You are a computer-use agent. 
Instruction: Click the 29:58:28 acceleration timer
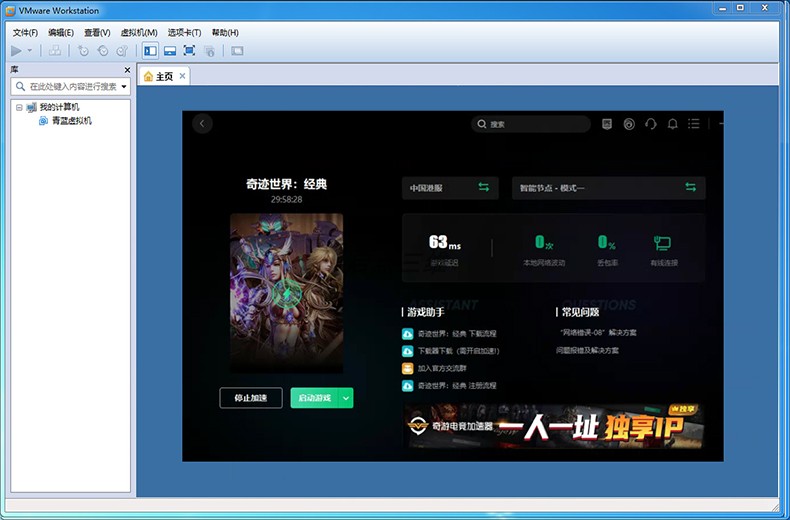286,200
